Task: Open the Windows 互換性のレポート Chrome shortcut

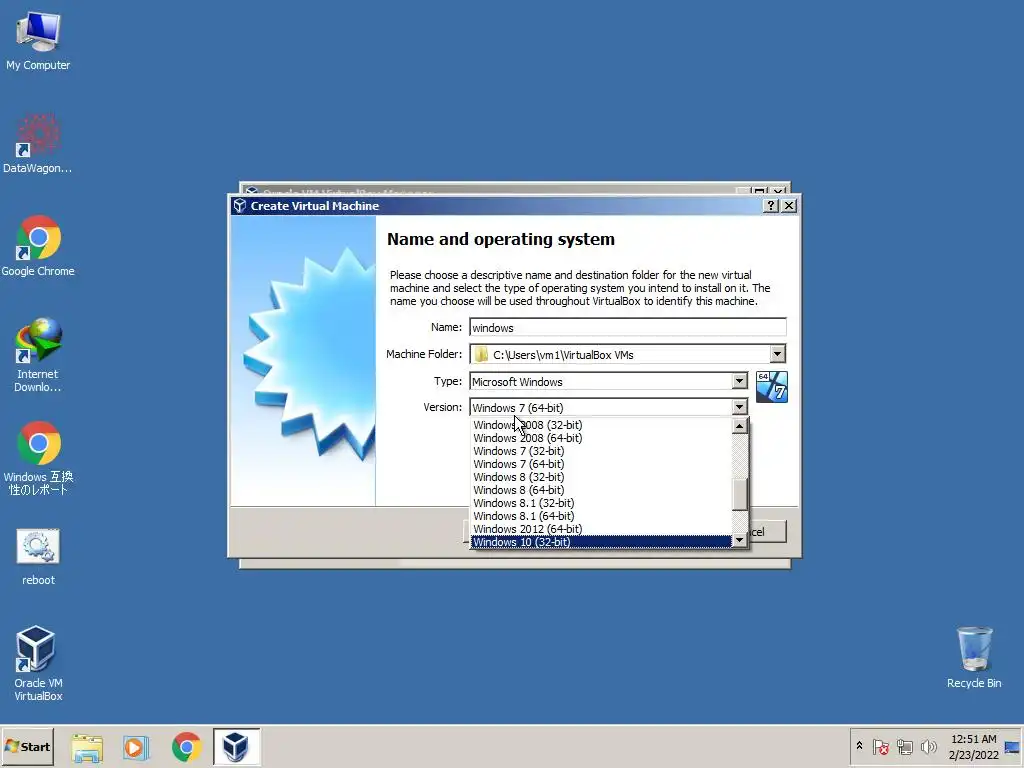Action: (38, 458)
